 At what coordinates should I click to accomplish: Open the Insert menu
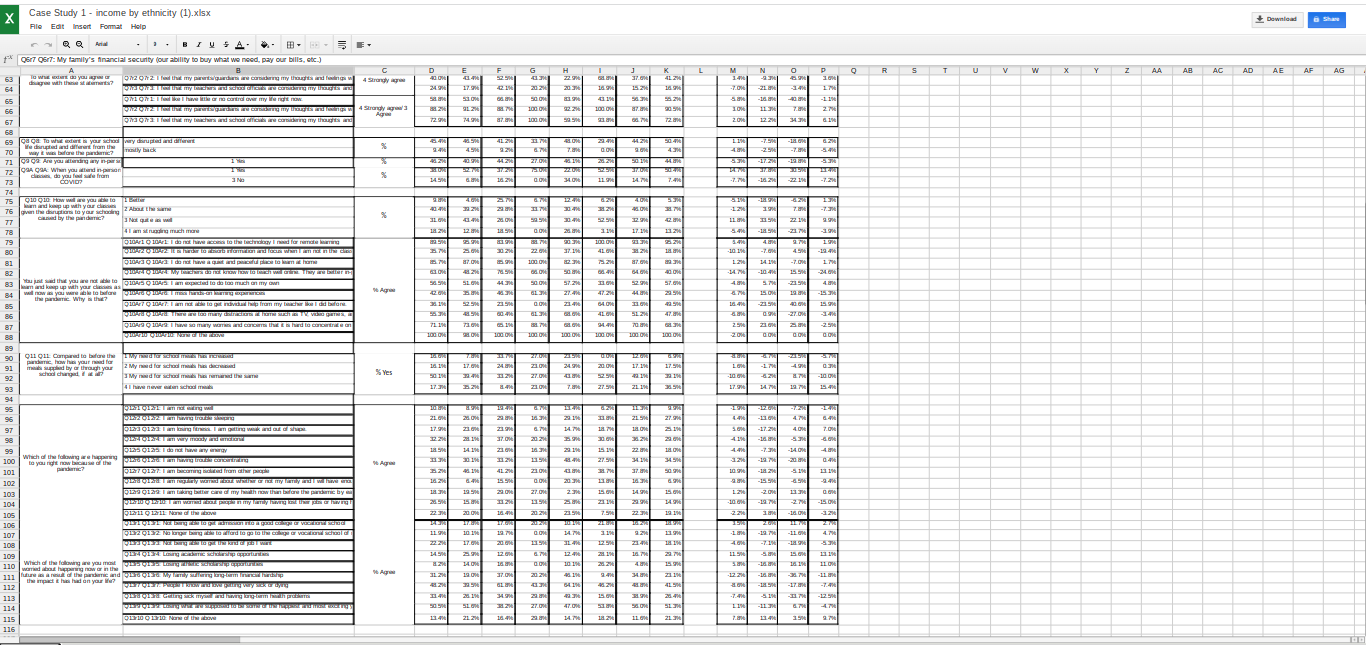pyautogui.click(x=81, y=26)
